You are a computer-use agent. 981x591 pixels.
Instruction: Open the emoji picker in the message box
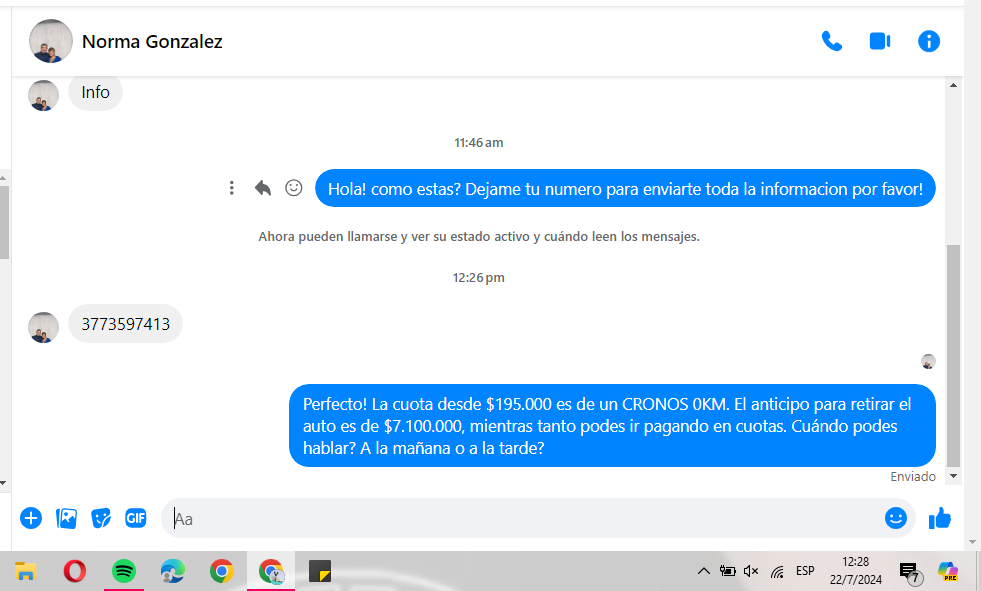click(895, 518)
